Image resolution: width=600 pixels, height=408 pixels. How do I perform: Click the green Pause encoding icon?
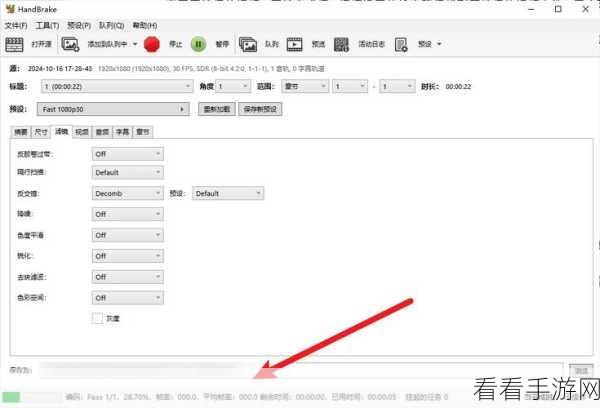198,44
